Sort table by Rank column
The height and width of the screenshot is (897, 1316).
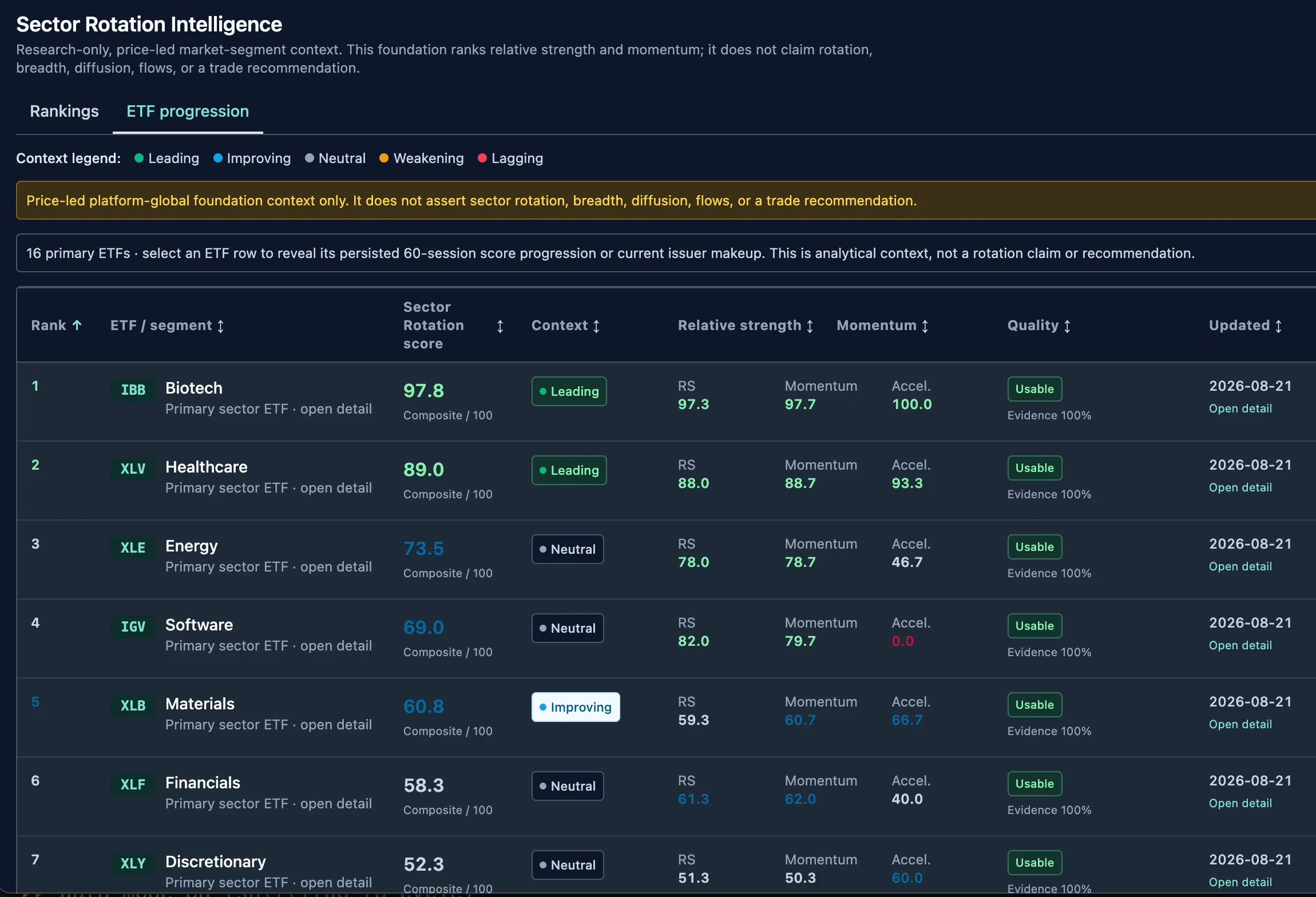57,326
